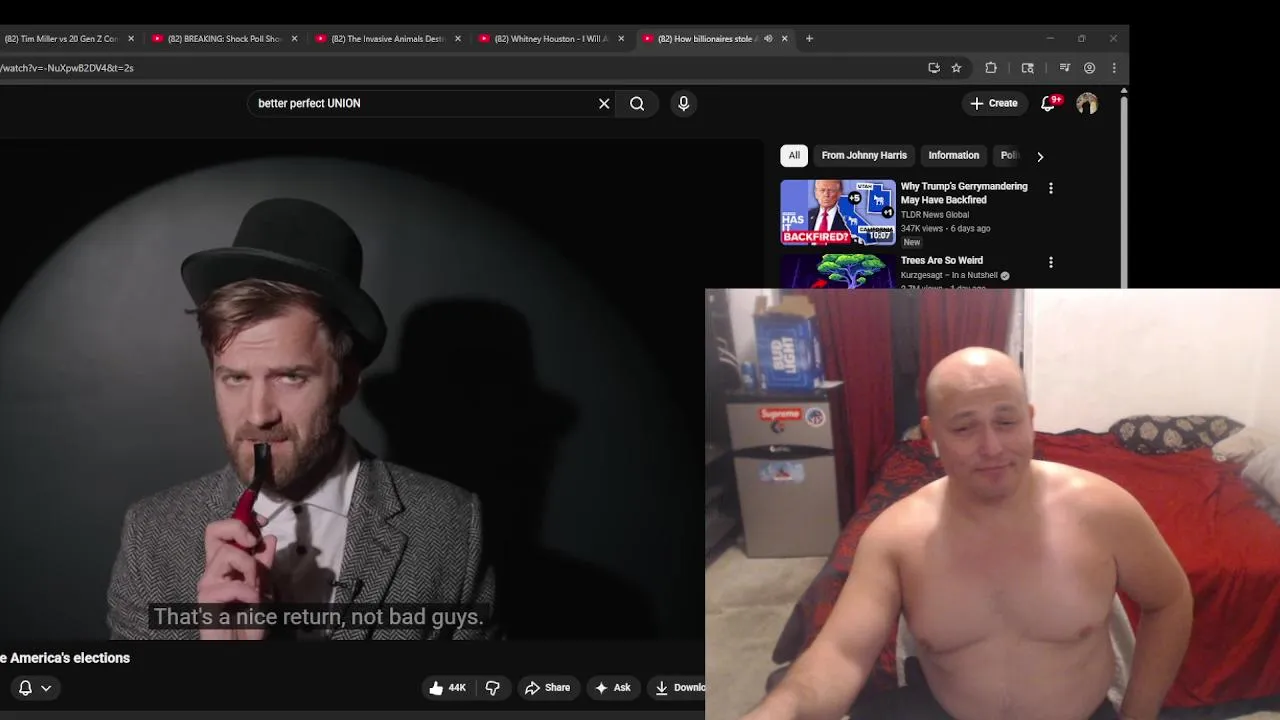Open the Why Trump's Gerrymandering title link
This screenshot has width=1280, height=720.
[x=964, y=193]
